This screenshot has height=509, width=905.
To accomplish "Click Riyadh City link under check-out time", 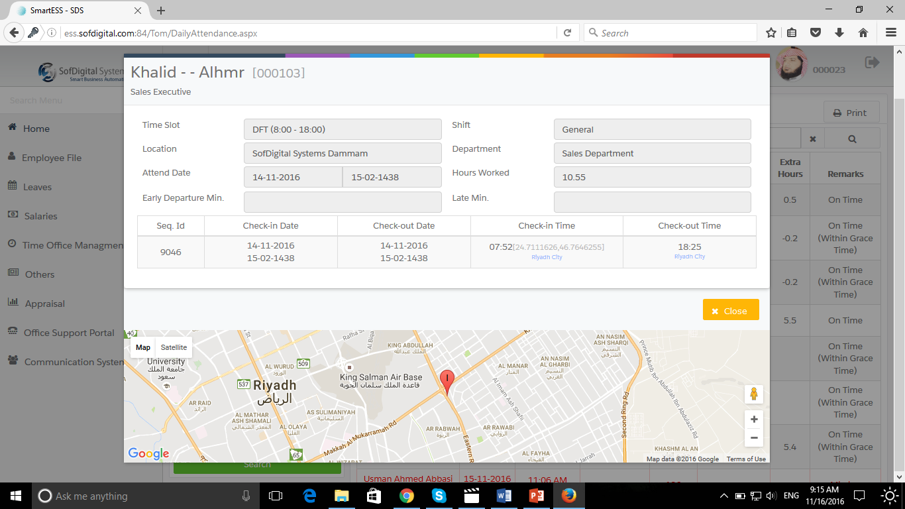I will pos(690,256).
